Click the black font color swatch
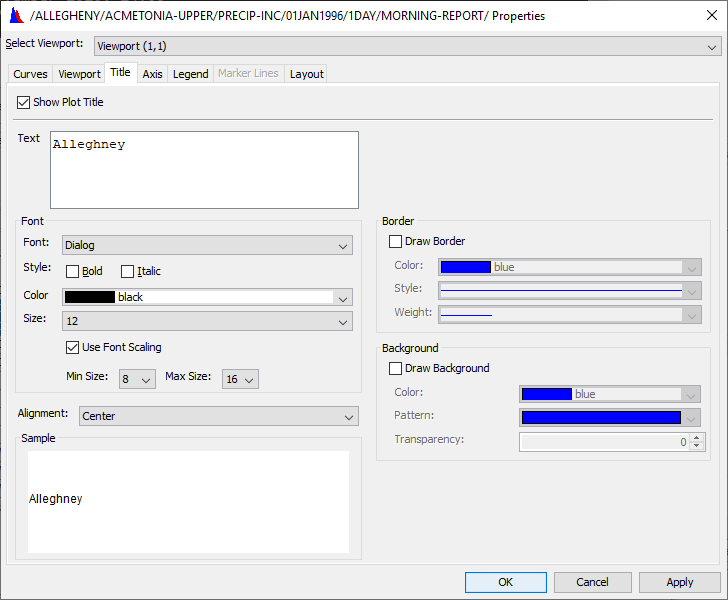 (90, 297)
